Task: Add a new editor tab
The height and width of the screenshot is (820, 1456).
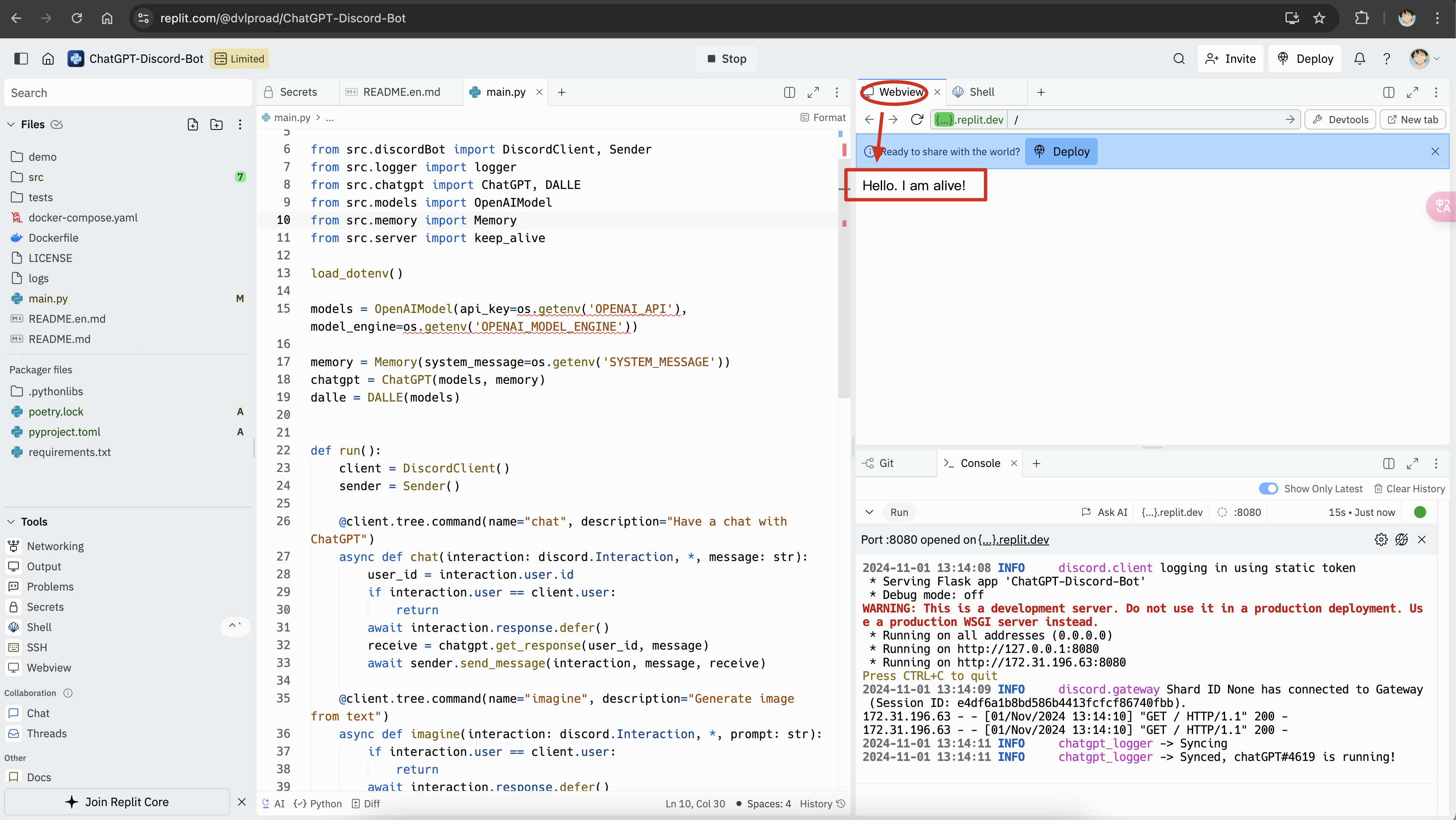Action: click(x=561, y=92)
